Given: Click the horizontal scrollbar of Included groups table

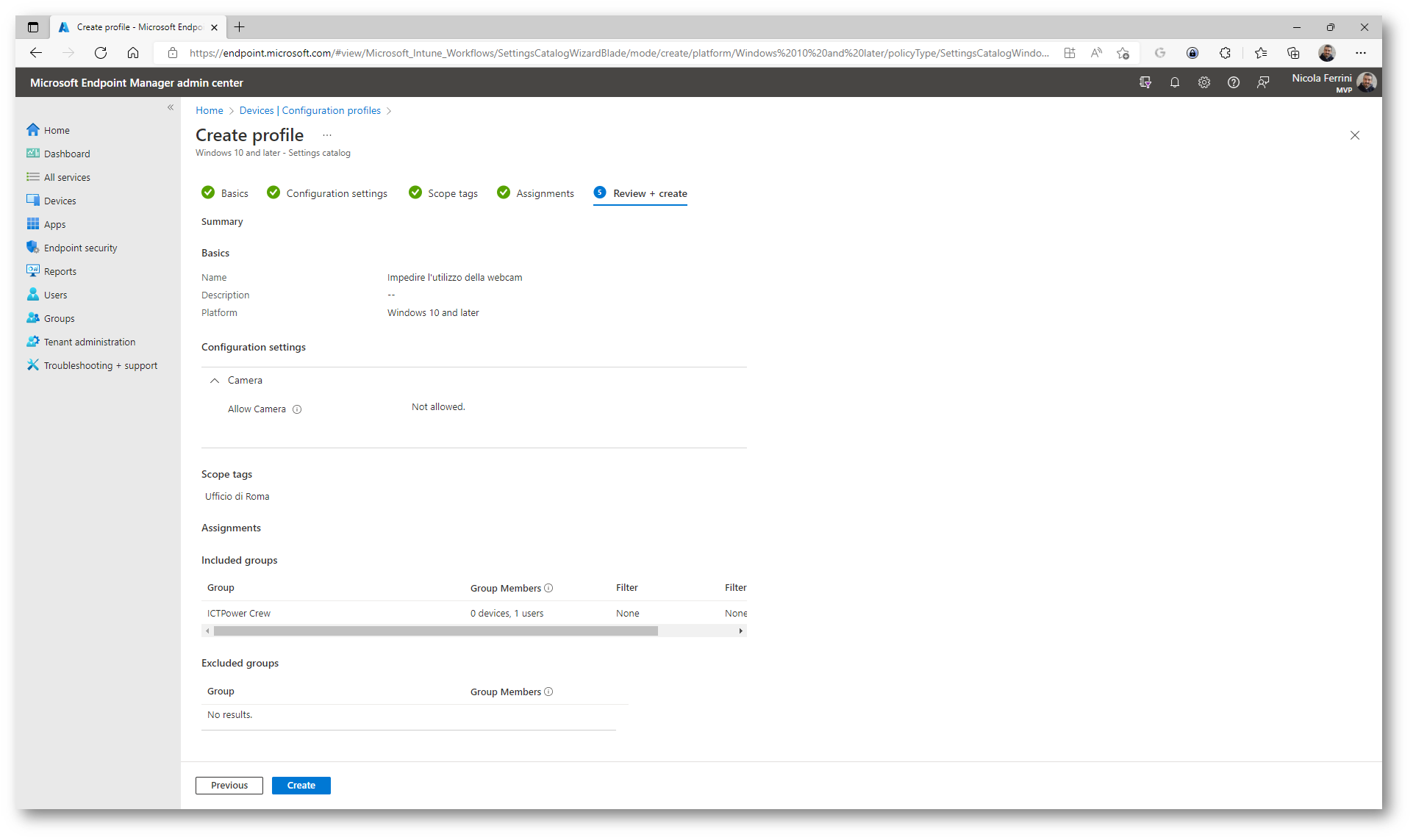Looking at the screenshot, I should [435, 631].
